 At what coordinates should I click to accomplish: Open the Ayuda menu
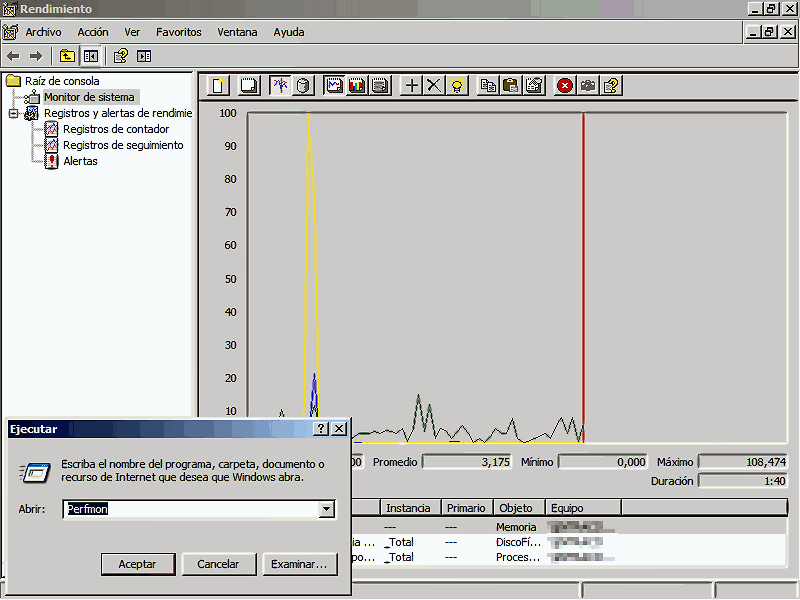coord(289,32)
